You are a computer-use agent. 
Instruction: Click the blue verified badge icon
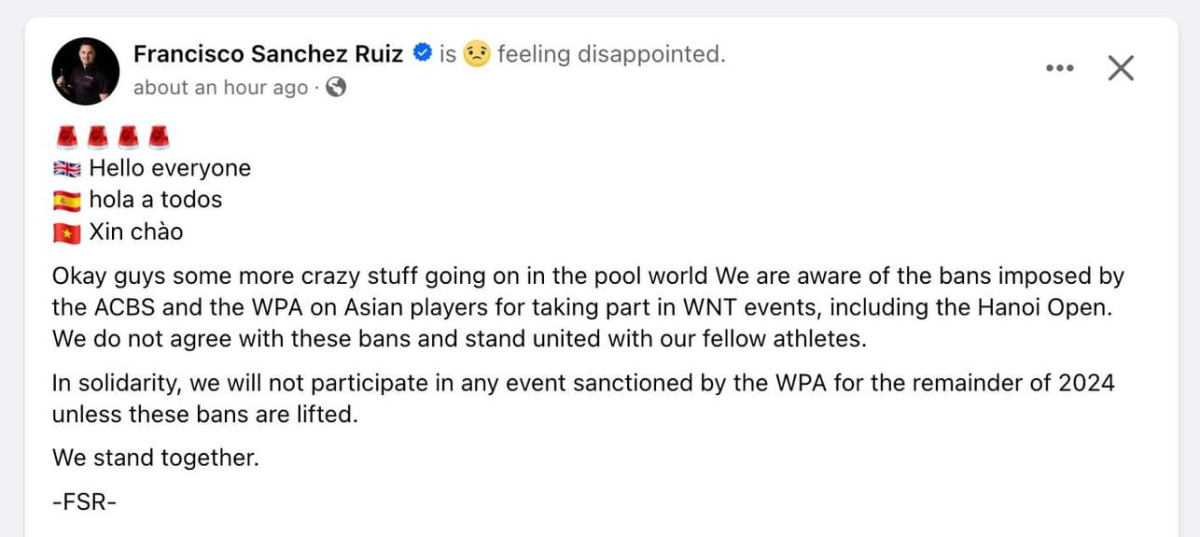(x=423, y=54)
